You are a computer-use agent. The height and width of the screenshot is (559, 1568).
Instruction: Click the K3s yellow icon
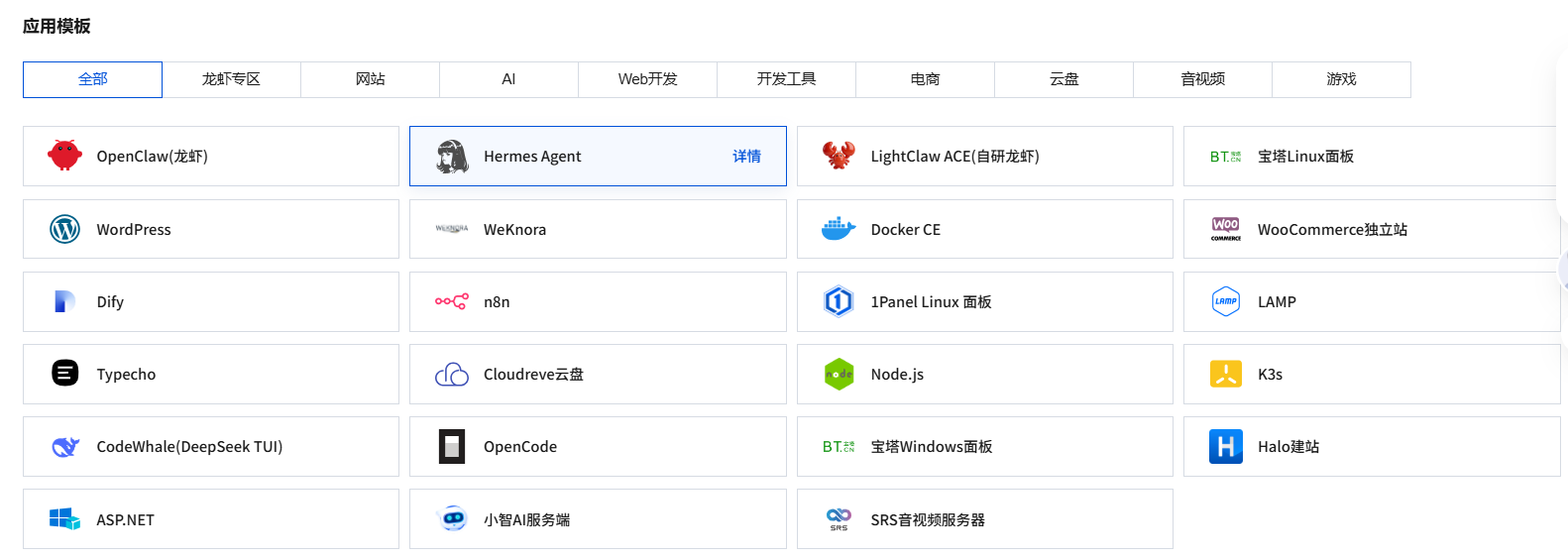point(1226,374)
